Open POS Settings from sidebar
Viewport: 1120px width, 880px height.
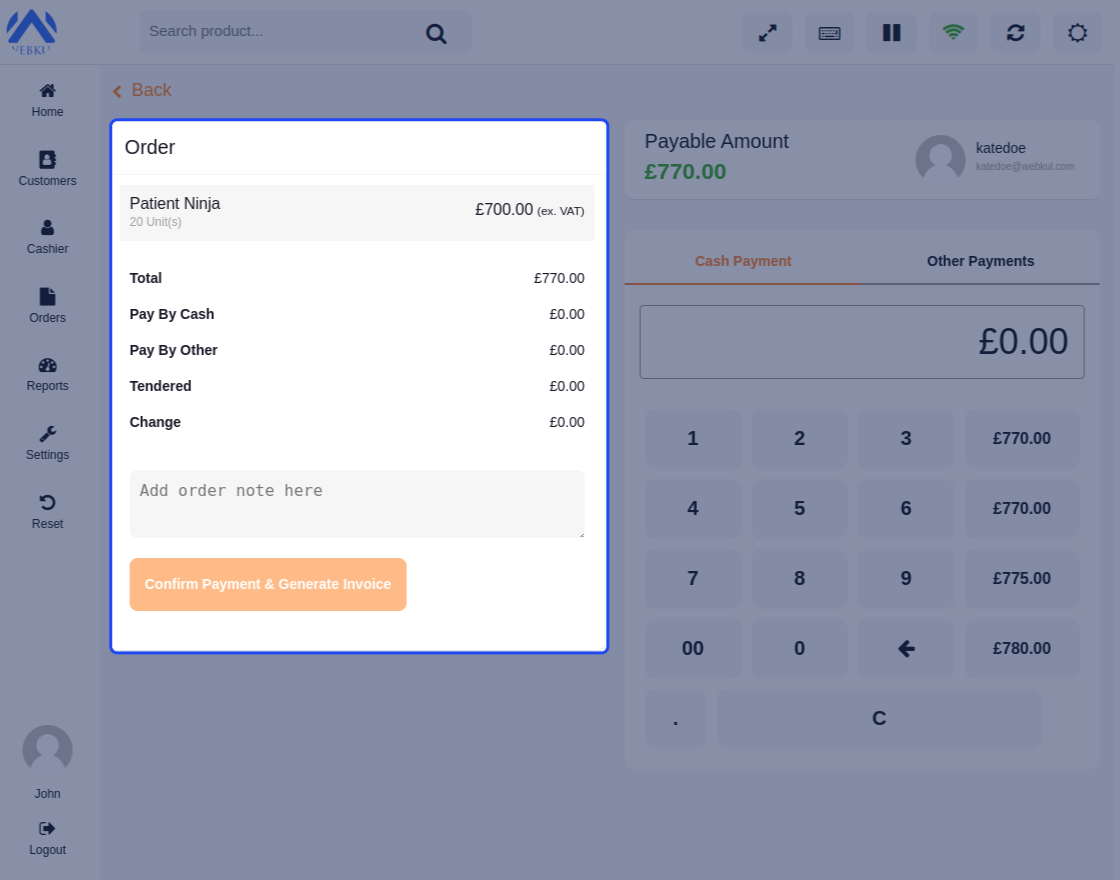pos(47,441)
